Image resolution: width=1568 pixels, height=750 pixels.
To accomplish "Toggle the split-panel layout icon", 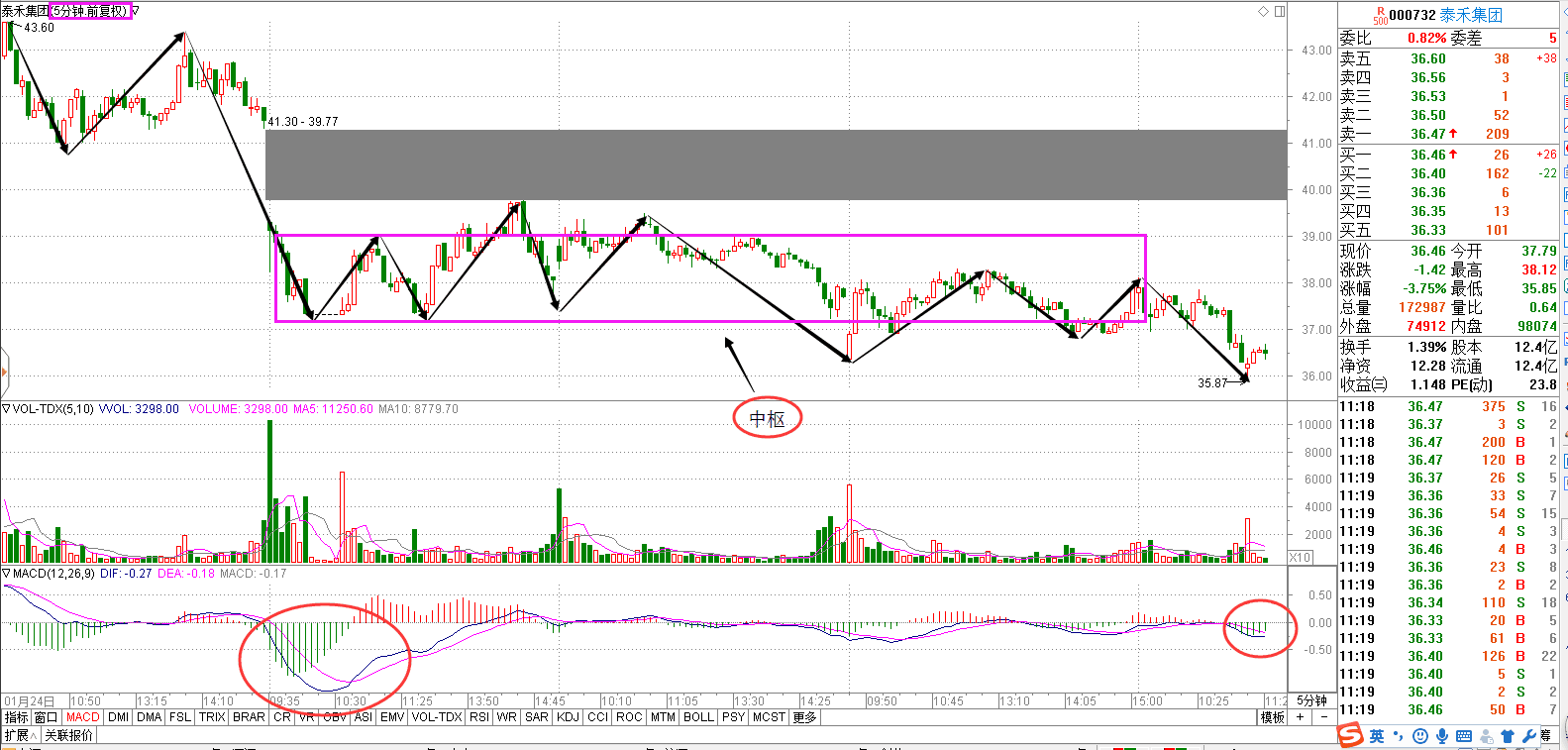I will pyautogui.click(x=1280, y=12).
